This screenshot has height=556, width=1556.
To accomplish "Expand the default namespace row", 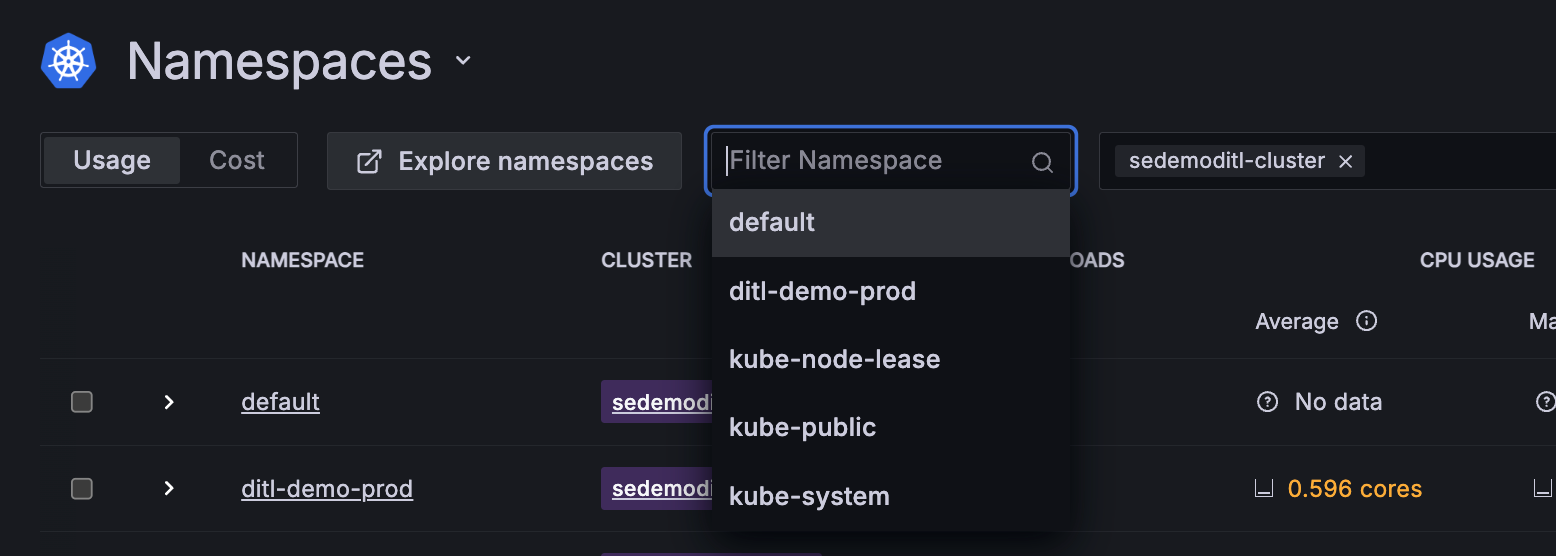I will tap(169, 402).
